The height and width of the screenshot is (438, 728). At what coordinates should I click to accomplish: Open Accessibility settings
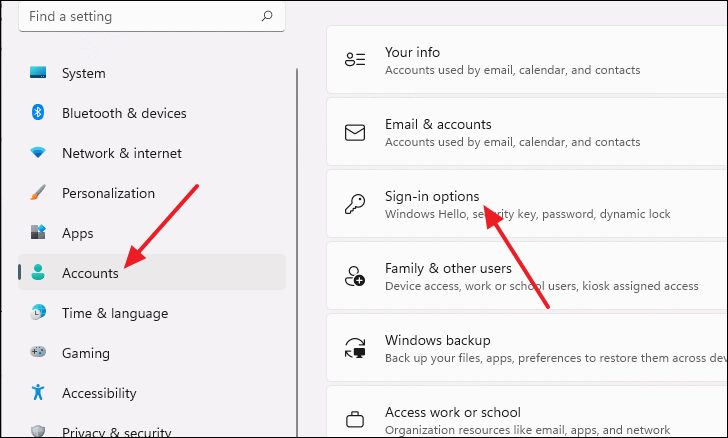tap(152, 392)
